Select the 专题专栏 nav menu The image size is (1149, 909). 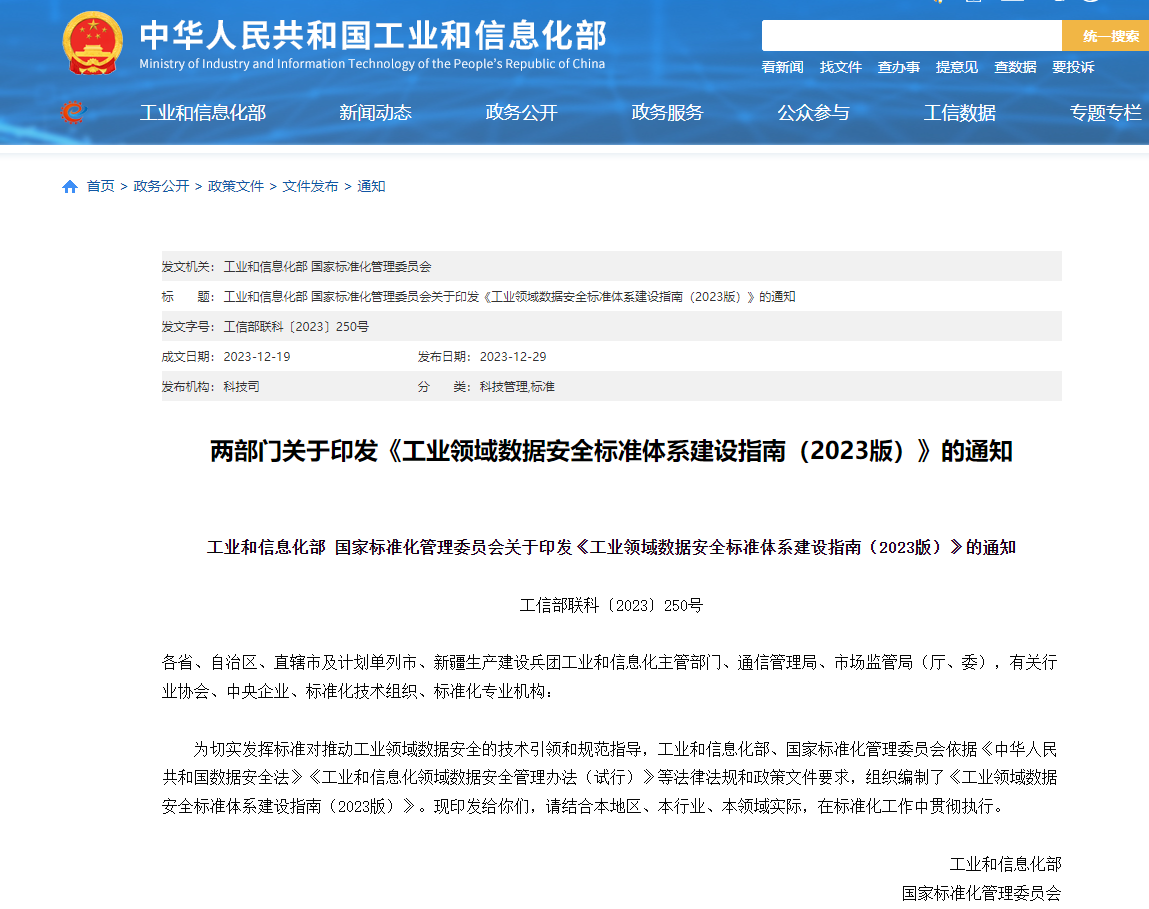[x=1106, y=113]
